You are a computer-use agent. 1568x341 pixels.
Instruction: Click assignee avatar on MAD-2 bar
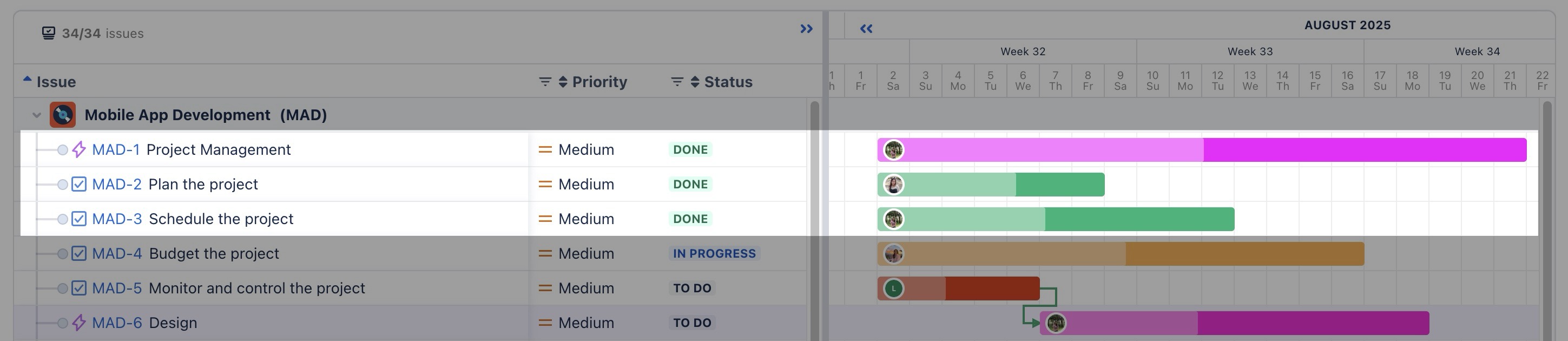(894, 185)
